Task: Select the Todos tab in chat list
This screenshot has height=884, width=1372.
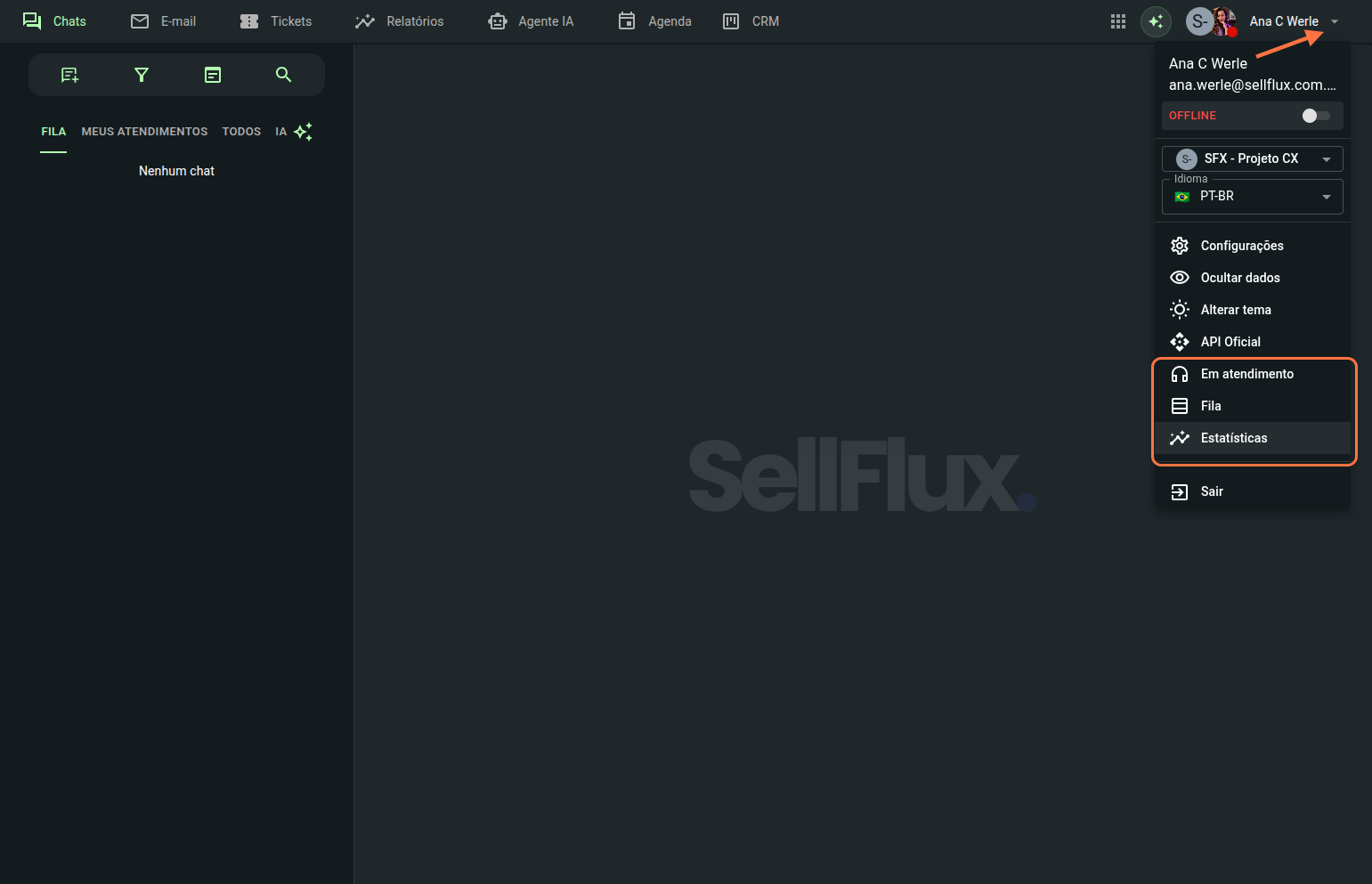Action: [x=241, y=132]
